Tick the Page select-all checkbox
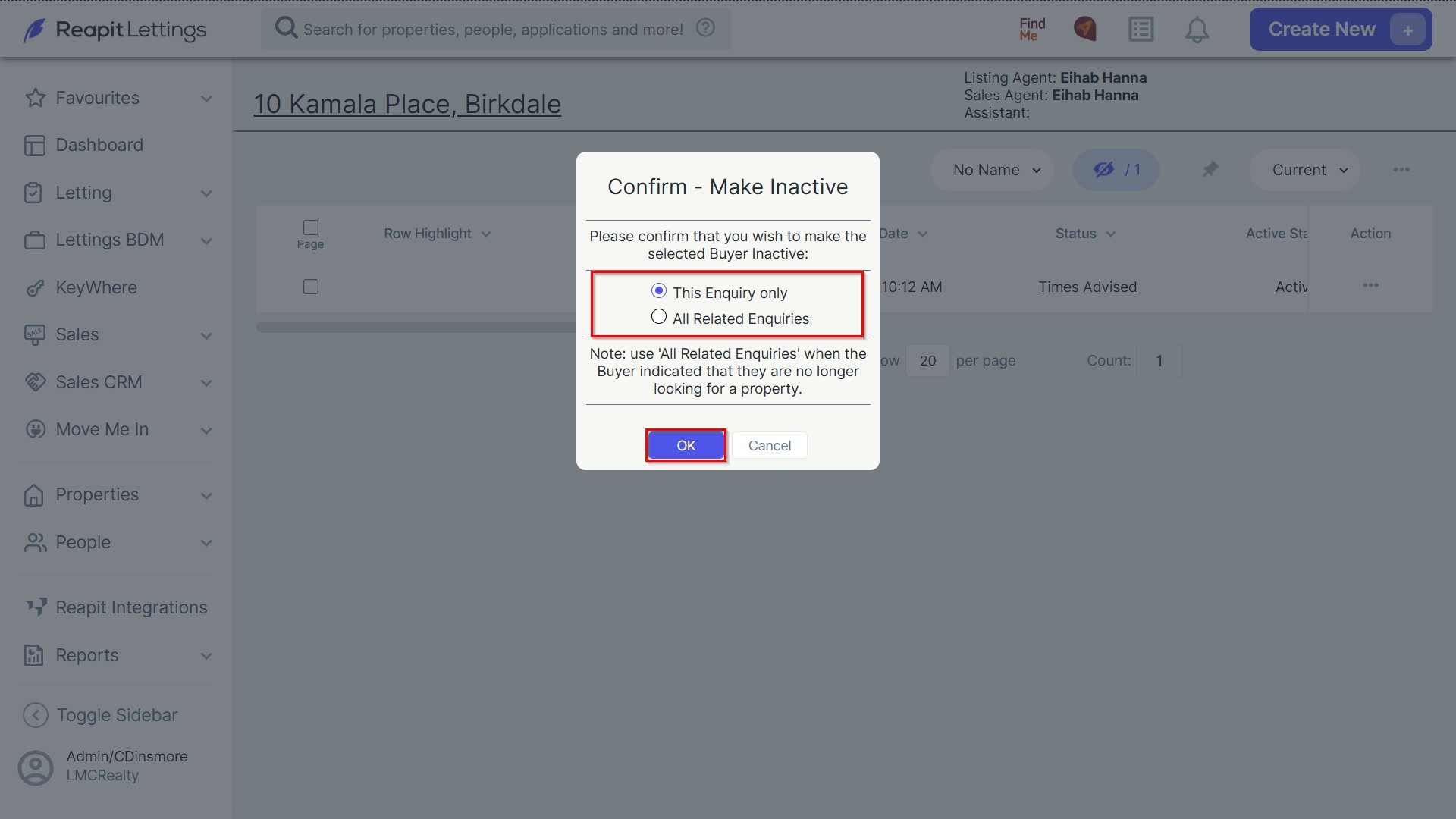 click(x=310, y=227)
